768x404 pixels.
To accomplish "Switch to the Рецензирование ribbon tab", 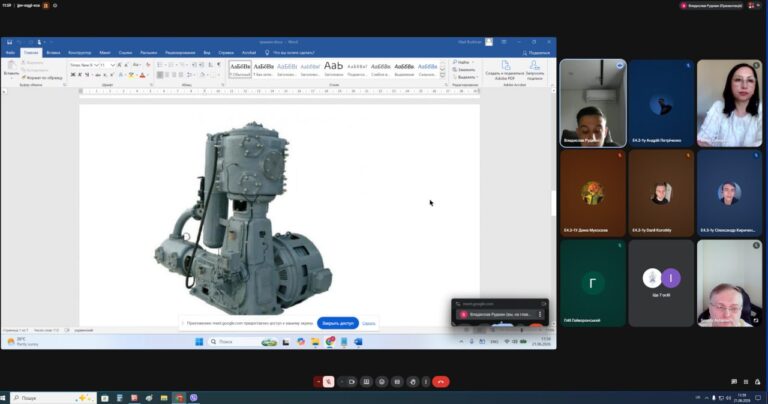I will point(180,52).
